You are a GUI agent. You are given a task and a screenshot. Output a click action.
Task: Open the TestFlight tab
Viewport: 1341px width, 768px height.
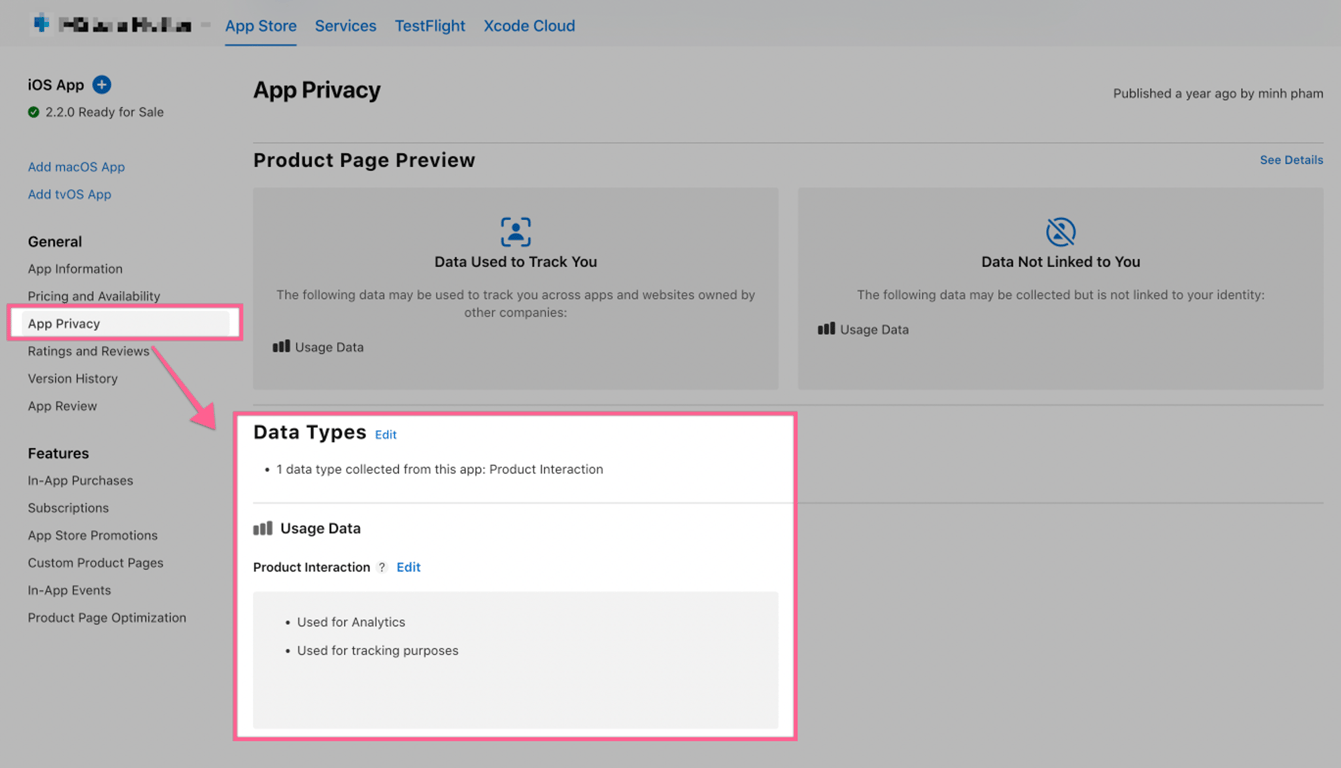tap(430, 26)
